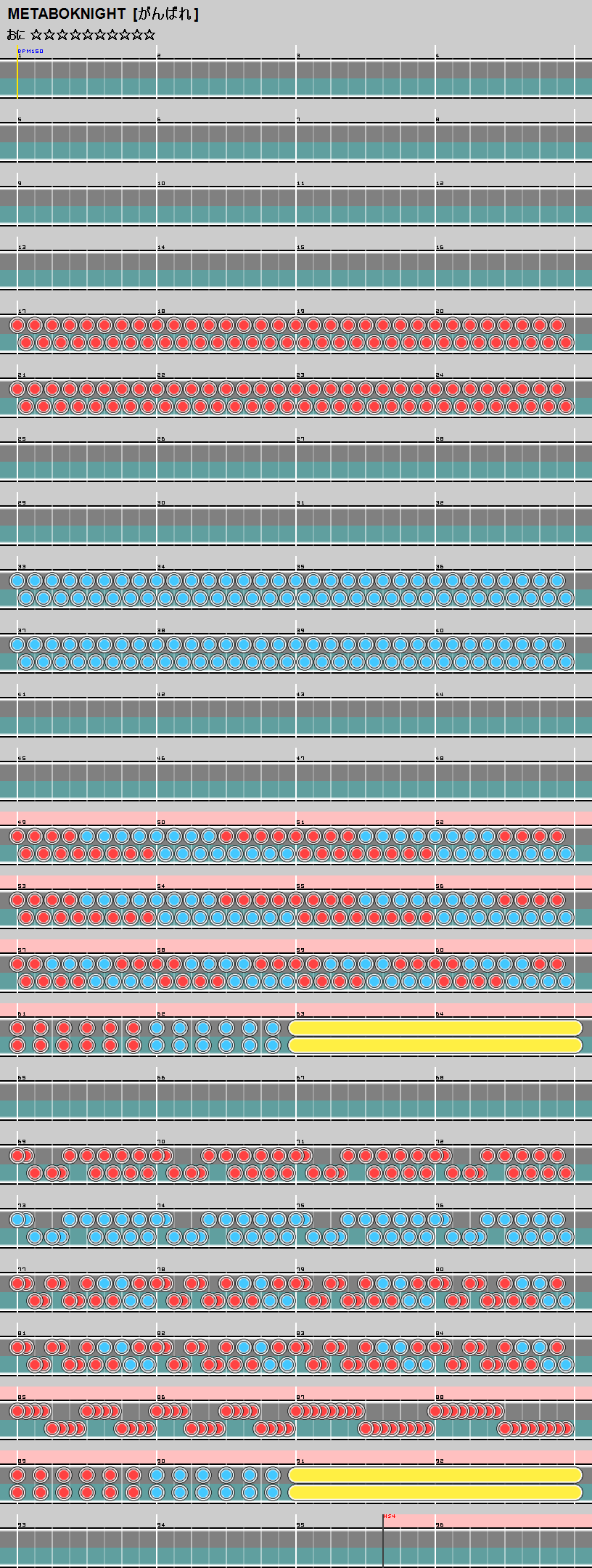Viewport: 592px width, 1568px height.
Task: Click measure number 36 label
Action: click(x=440, y=567)
